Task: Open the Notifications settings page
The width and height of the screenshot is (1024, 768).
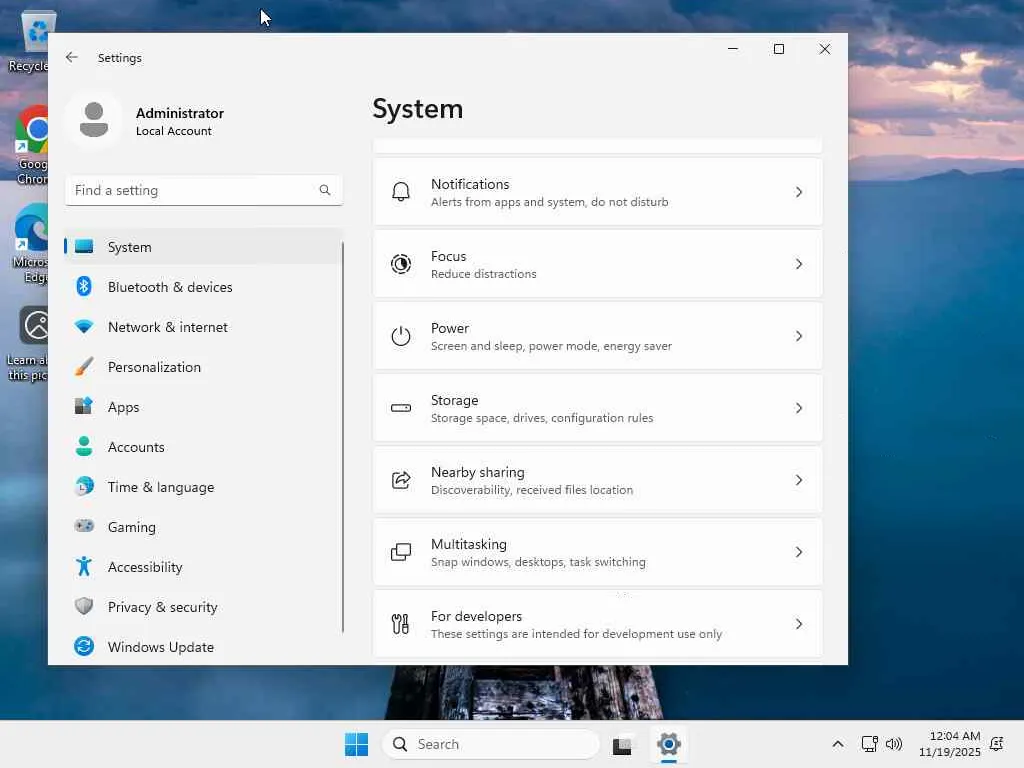Action: point(598,192)
